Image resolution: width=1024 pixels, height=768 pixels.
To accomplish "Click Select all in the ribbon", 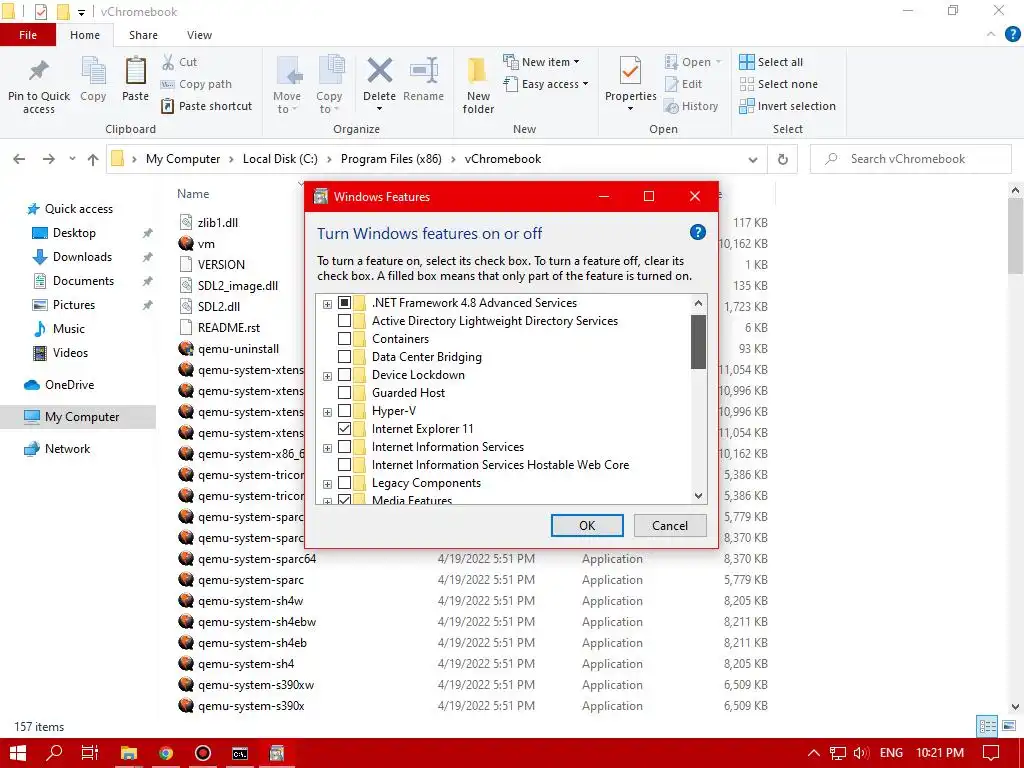I will (x=771, y=62).
